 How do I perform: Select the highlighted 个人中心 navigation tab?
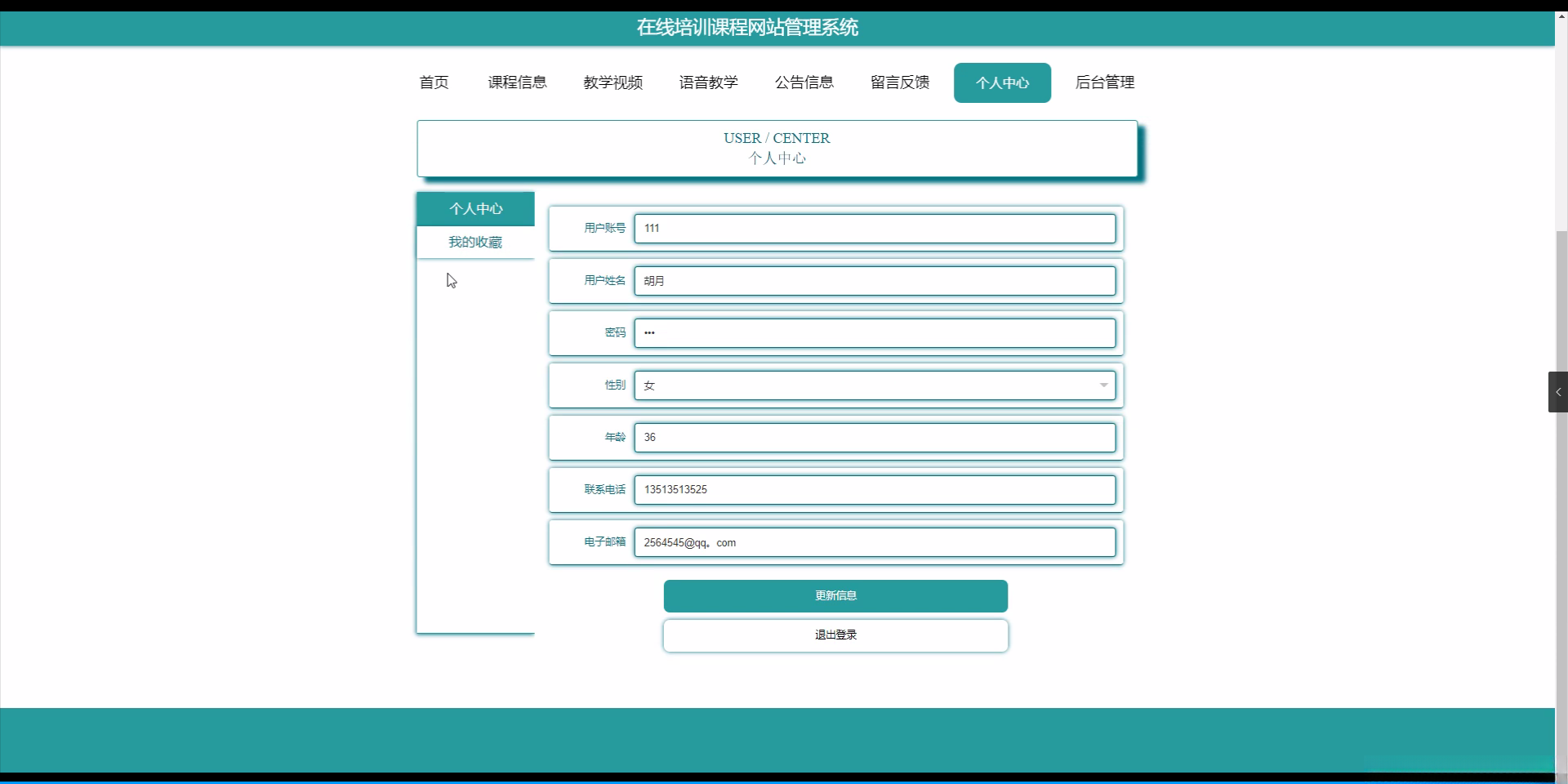[x=1002, y=82]
